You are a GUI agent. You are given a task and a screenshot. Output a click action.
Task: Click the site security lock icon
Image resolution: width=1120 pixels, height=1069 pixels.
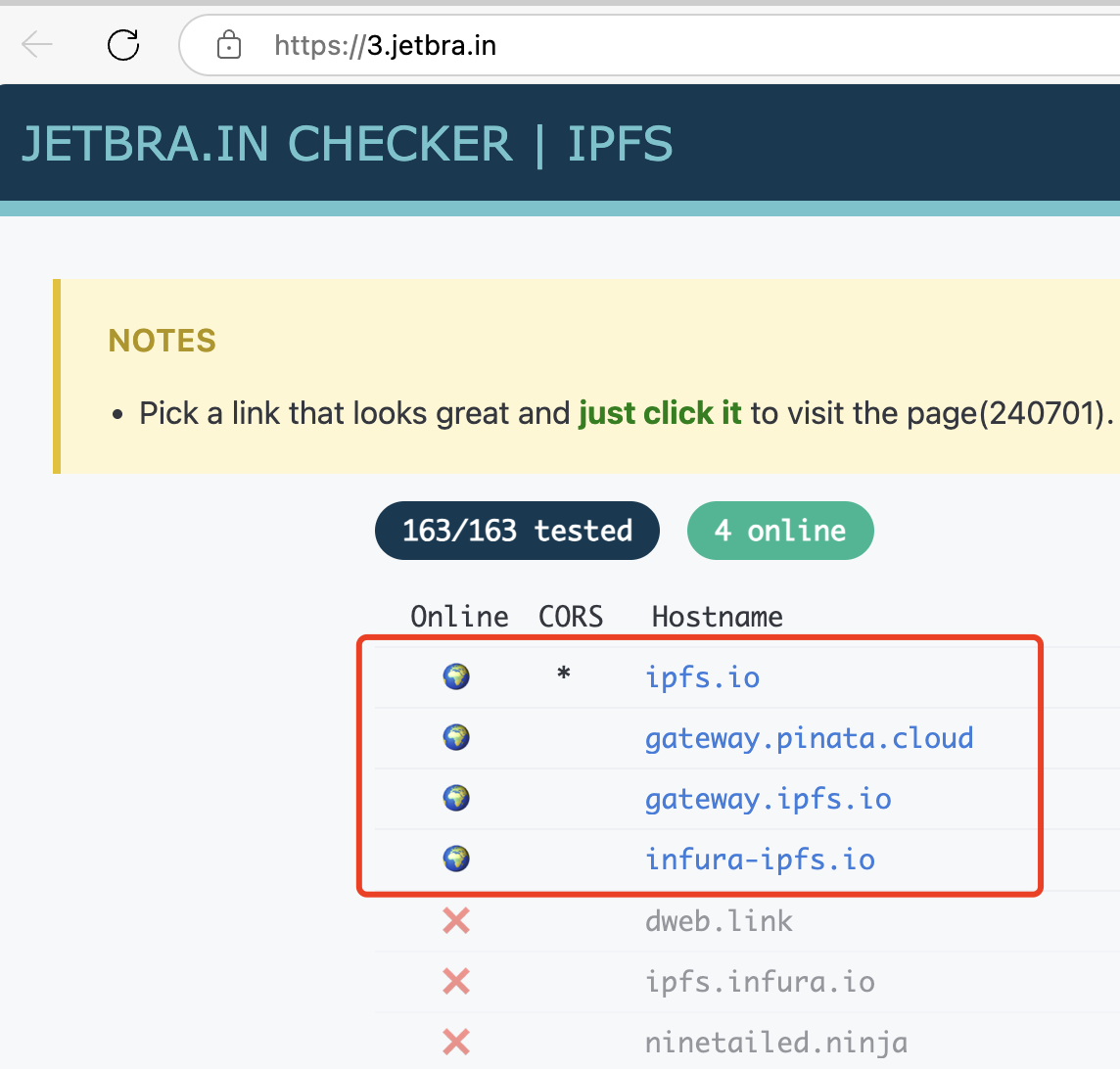click(228, 44)
